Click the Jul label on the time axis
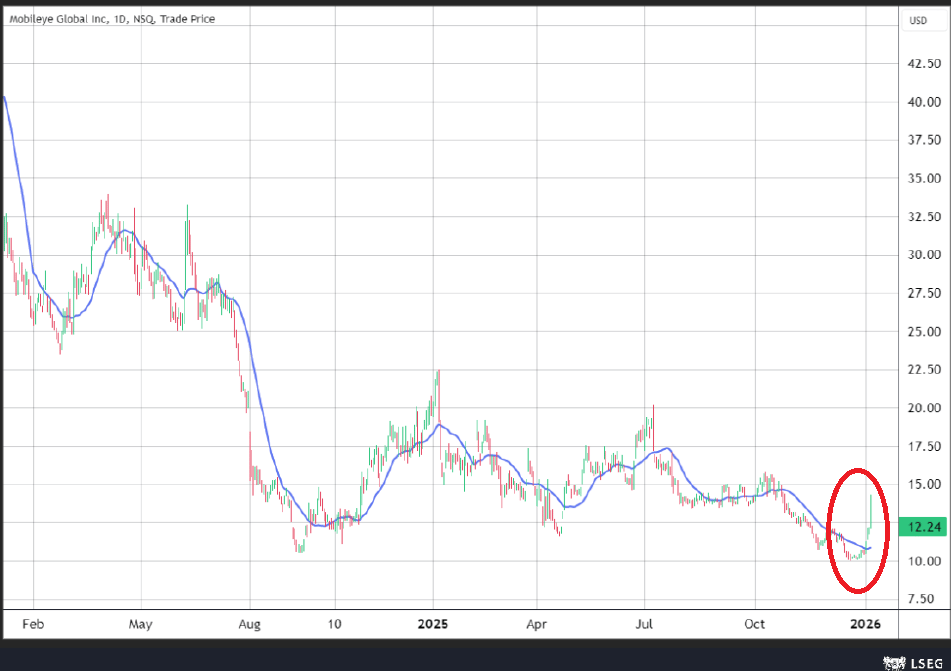Screen dimensions: 951x671 coord(644,624)
